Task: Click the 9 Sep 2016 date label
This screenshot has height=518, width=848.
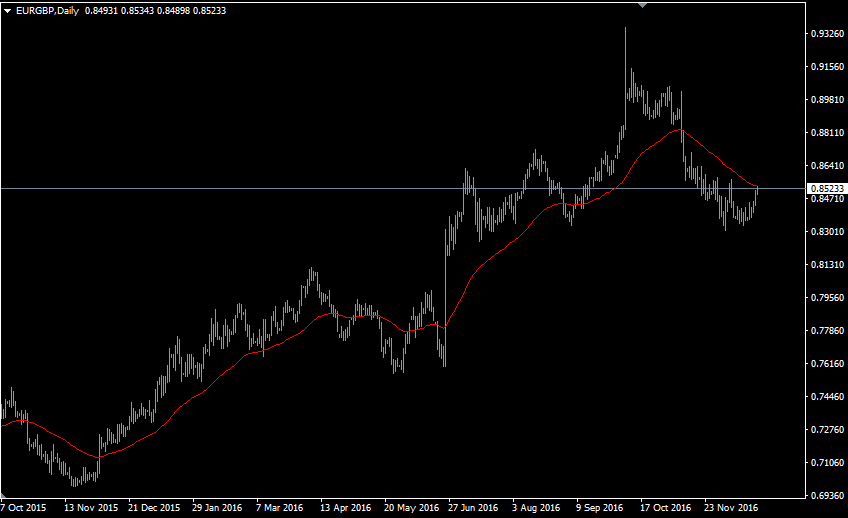Action: coord(599,508)
